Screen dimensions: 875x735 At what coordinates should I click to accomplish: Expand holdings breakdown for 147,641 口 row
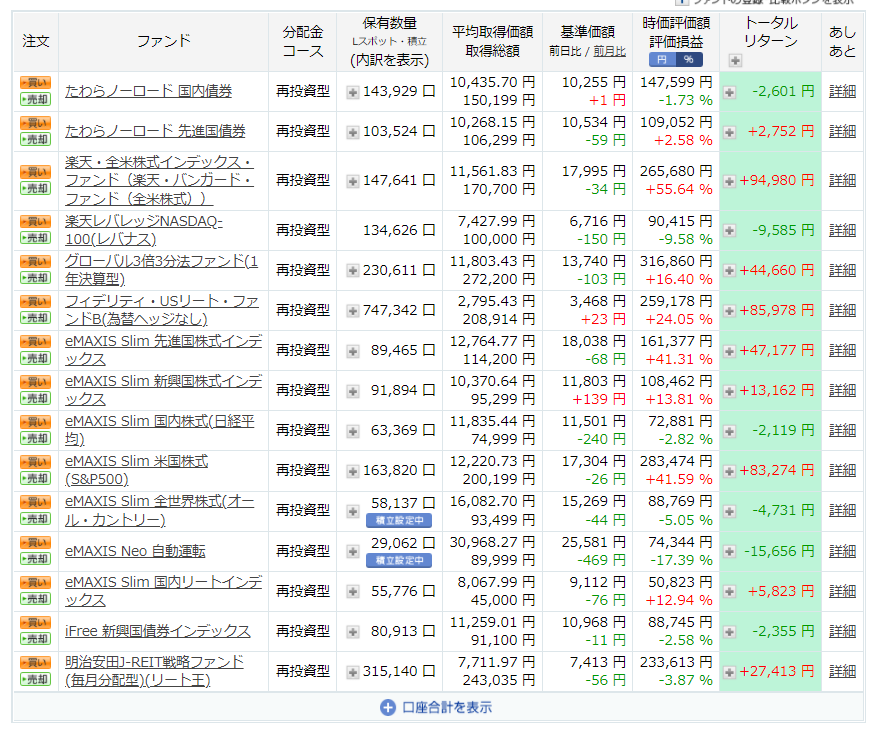click(x=353, y=181)
